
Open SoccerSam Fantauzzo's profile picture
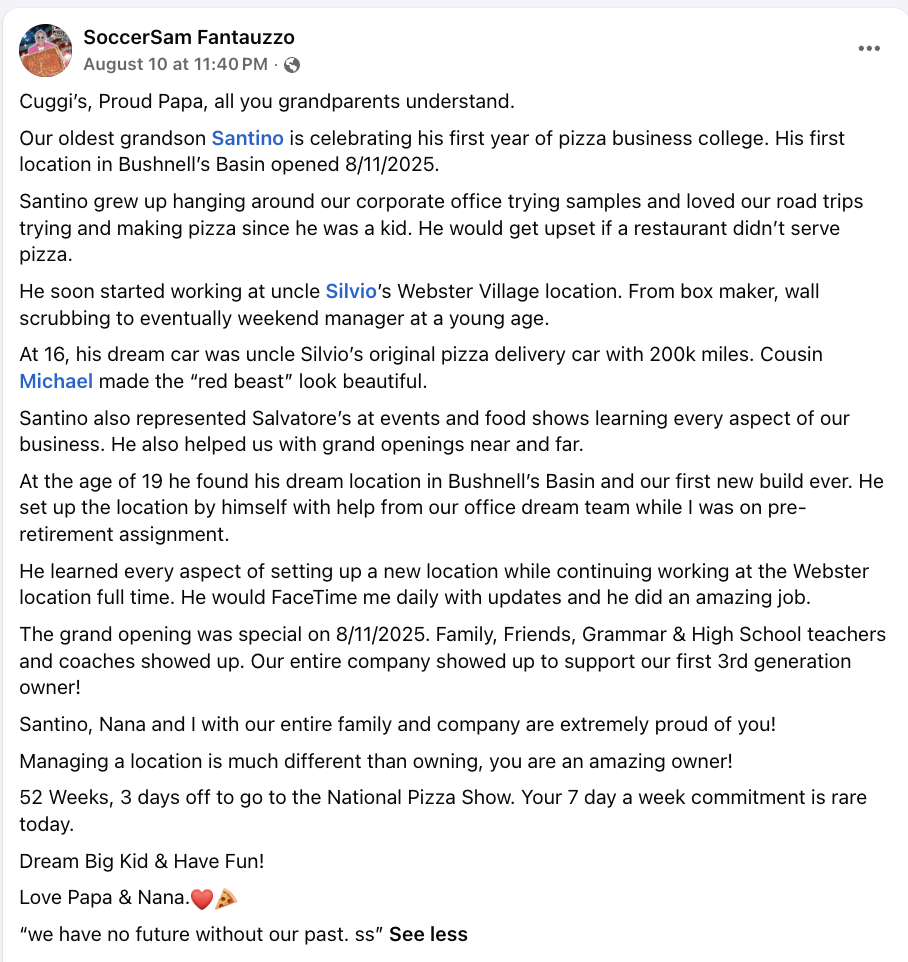click(x=45, y=50)
